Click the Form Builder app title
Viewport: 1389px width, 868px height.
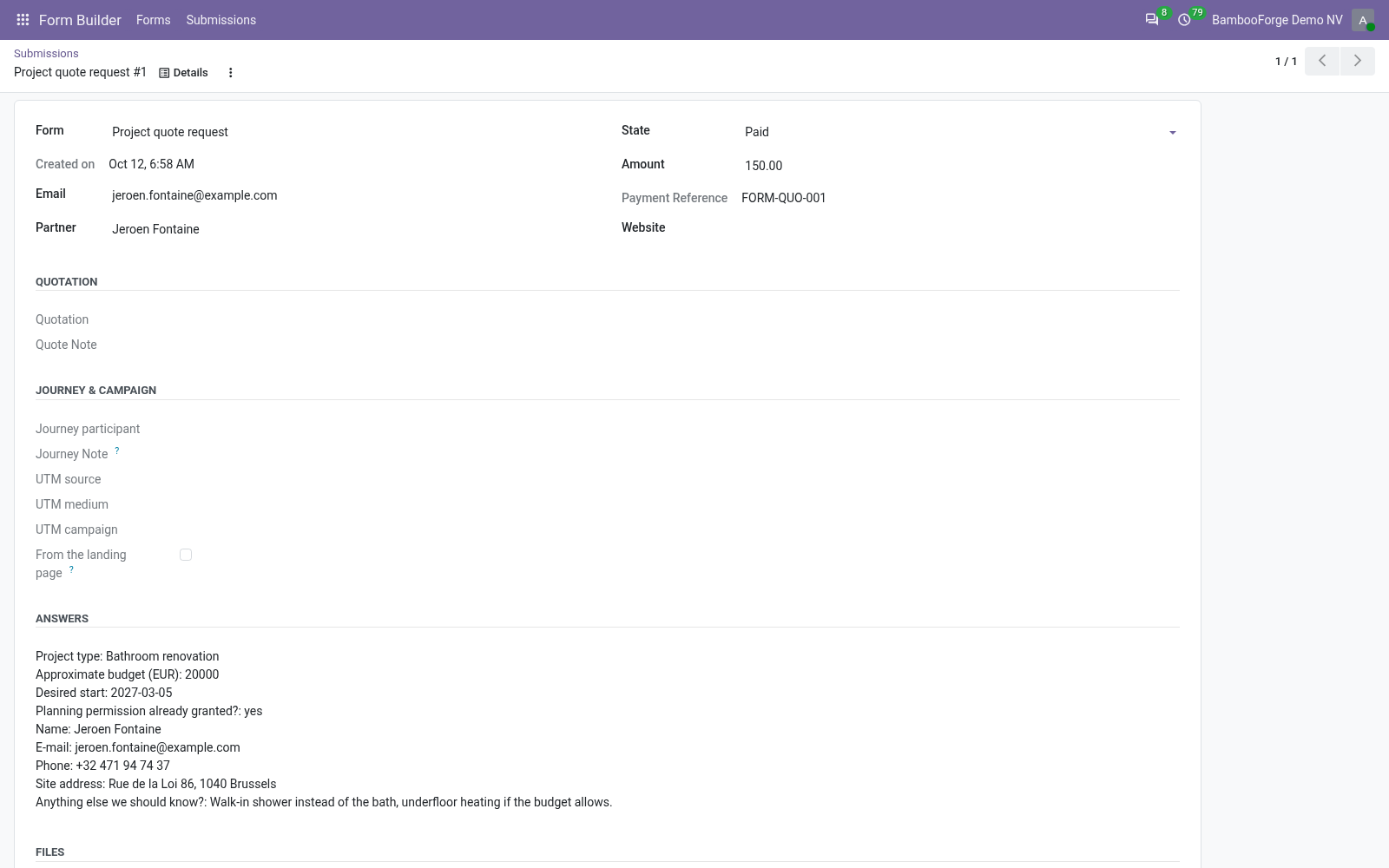point(80,20)
